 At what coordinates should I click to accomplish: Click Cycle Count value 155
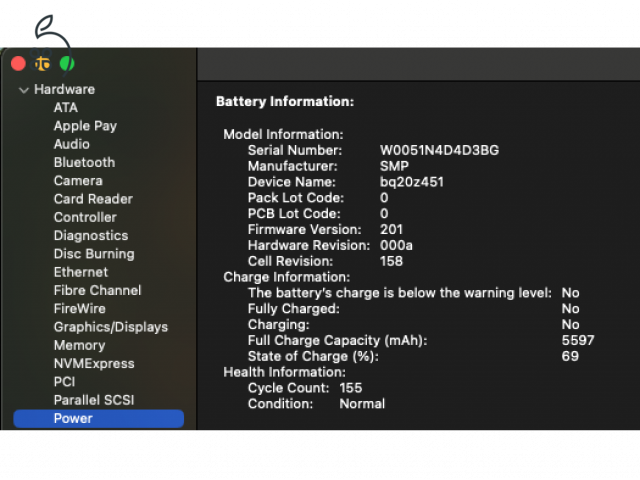click(351, 388)
